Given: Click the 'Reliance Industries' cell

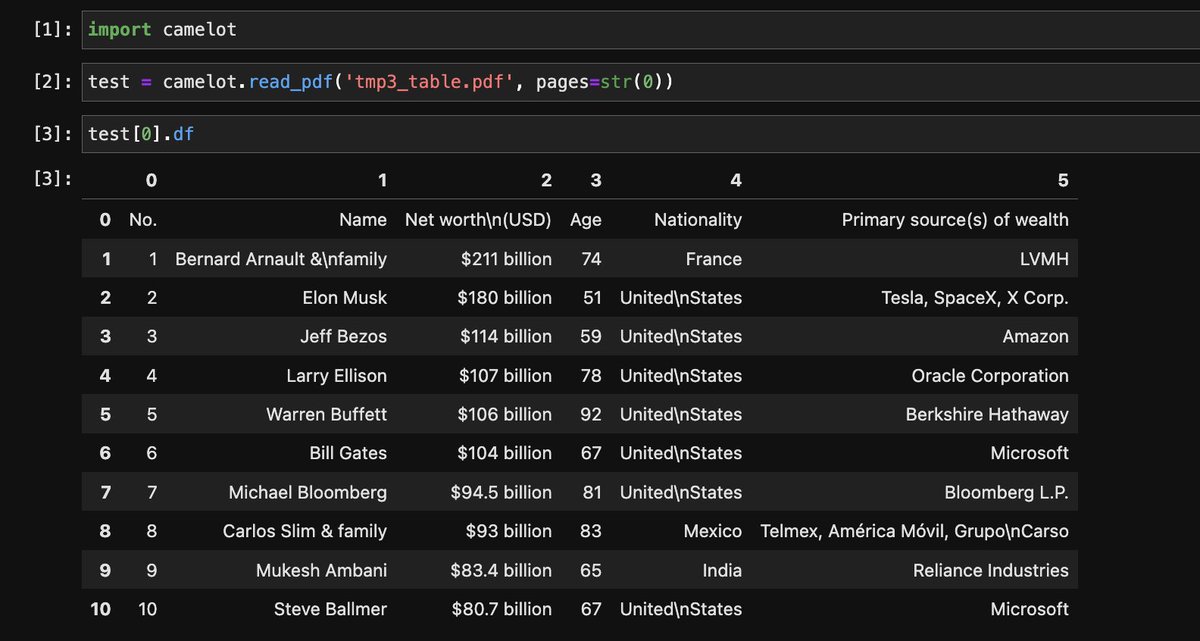Looking at the screenshot, I should pos(991,570).
